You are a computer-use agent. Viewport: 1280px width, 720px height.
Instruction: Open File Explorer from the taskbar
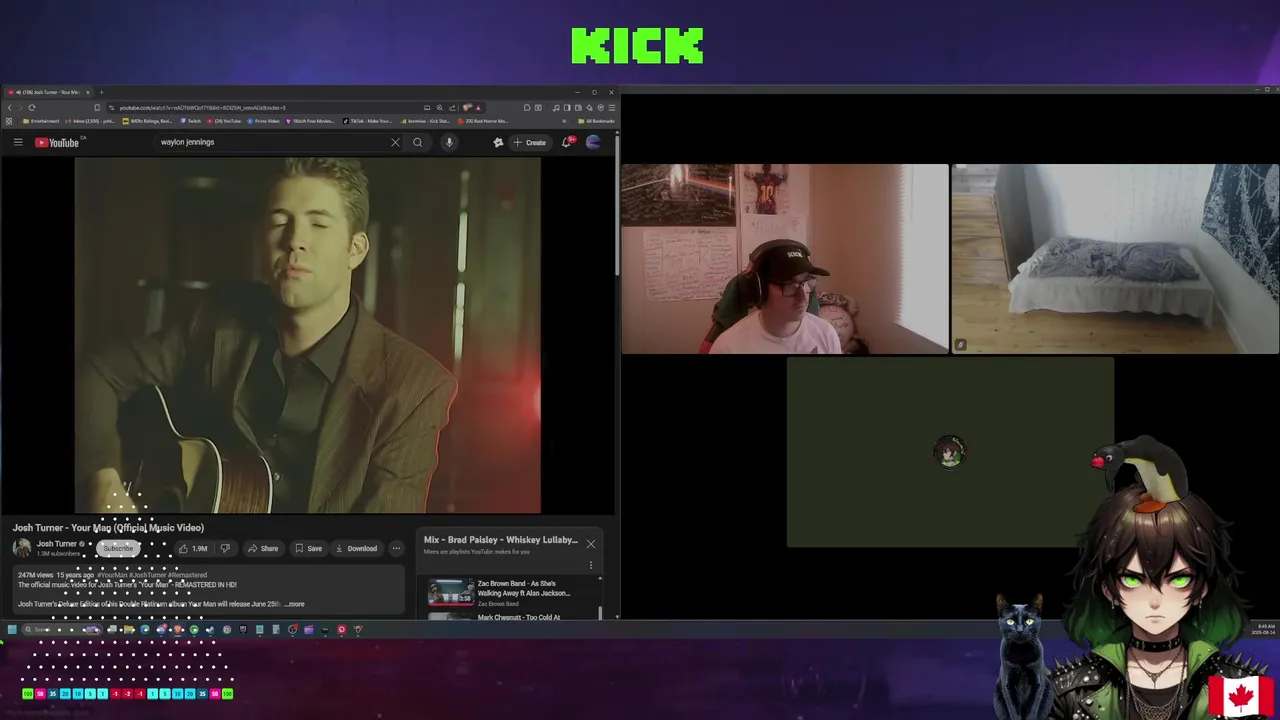coord(129,630)
